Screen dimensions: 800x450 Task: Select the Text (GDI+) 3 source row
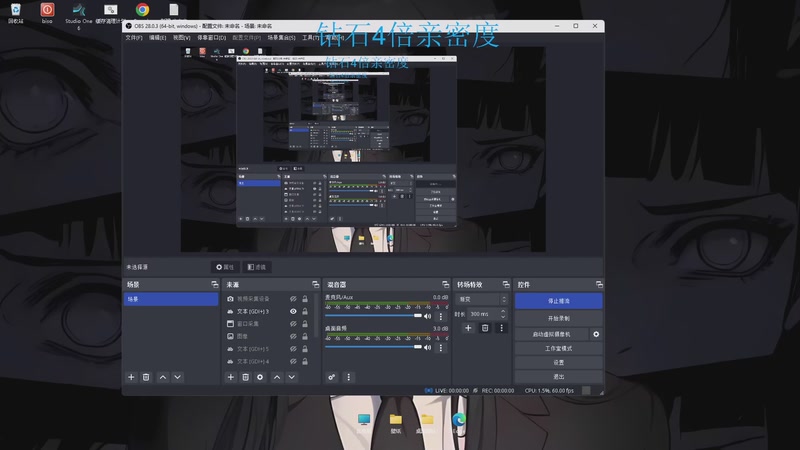(268, 311)
